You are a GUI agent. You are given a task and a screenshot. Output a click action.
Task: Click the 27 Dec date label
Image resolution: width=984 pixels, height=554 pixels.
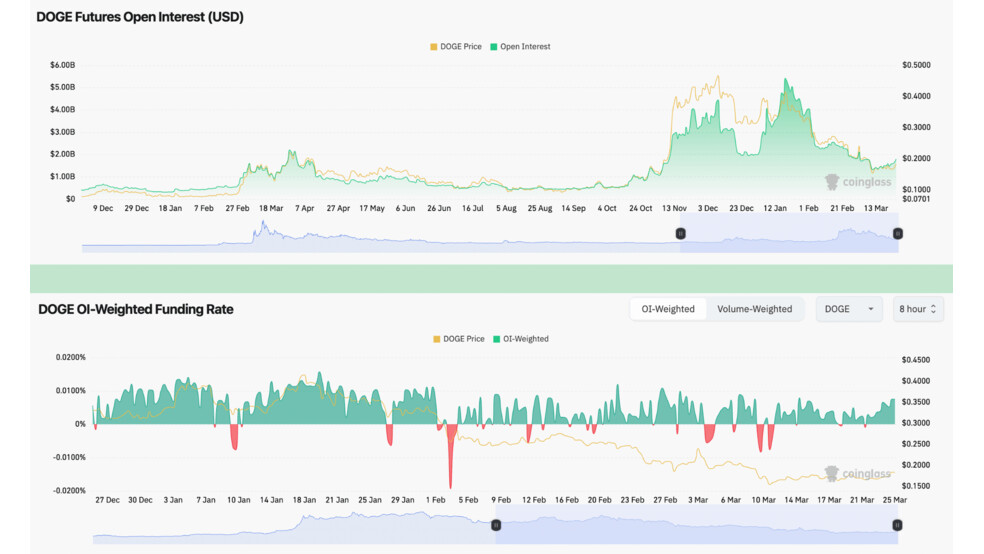coord(107,500)
